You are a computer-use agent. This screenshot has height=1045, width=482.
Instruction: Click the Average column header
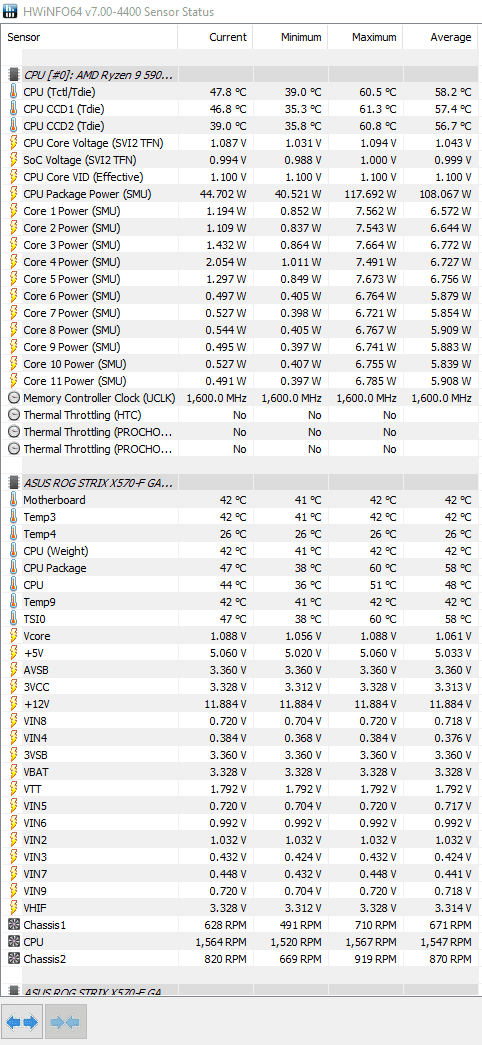pyautogui.click(x=441, y=37)
